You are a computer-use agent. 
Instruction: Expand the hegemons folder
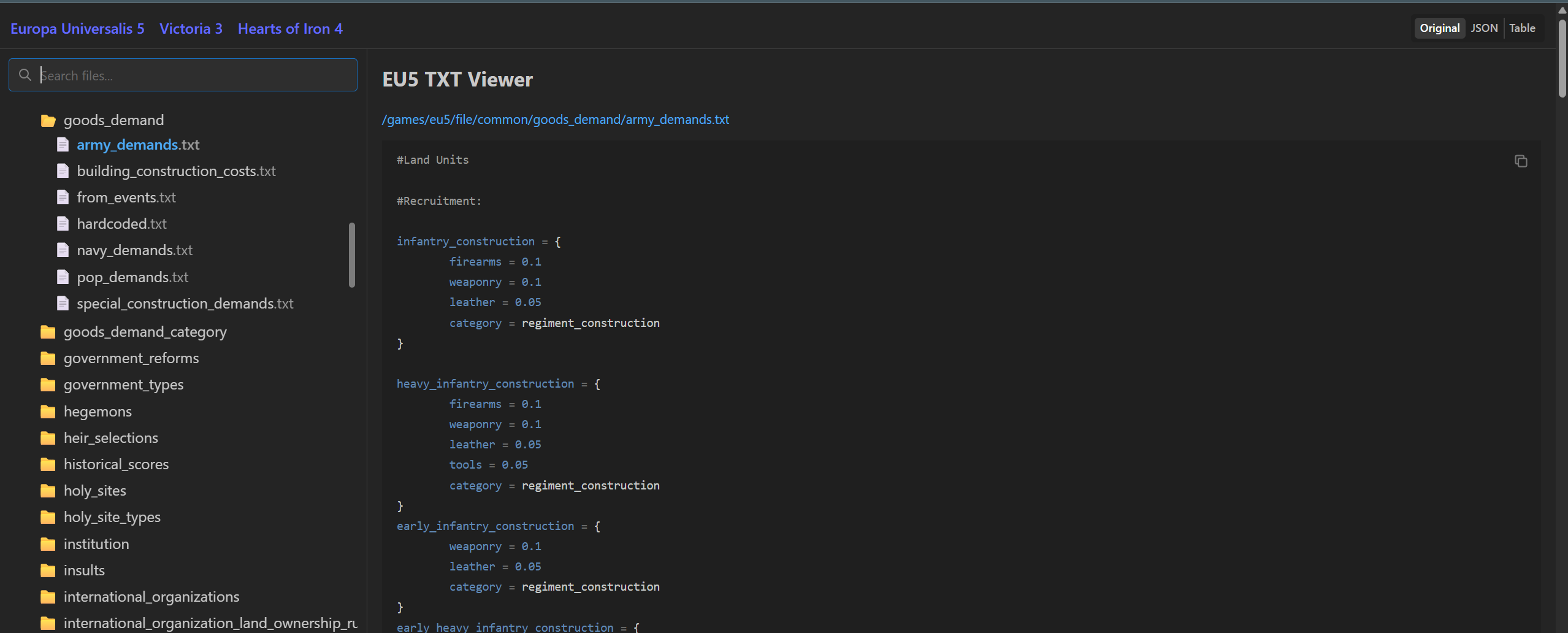[98, 412]
